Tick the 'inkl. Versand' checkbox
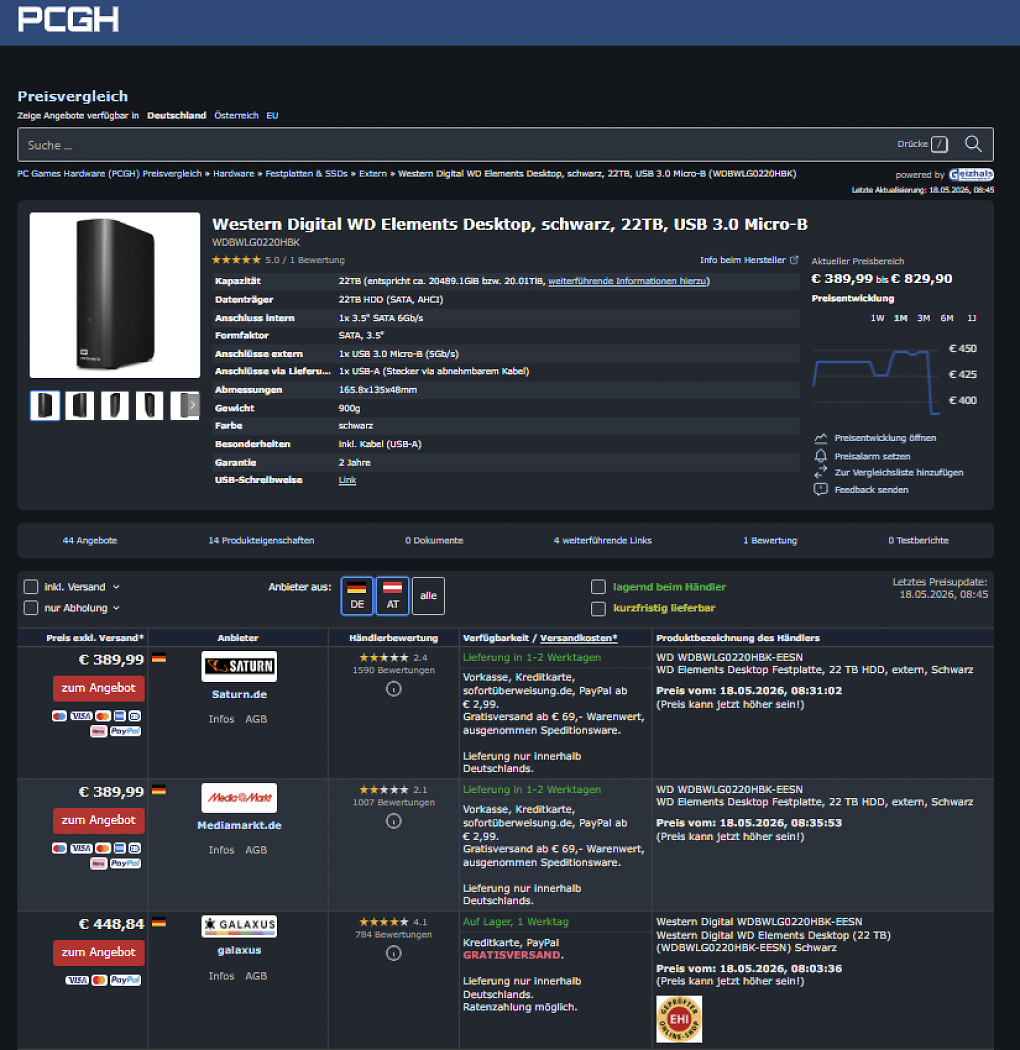This screenshot has width=1020, height=1050. (x=31, y=587)
